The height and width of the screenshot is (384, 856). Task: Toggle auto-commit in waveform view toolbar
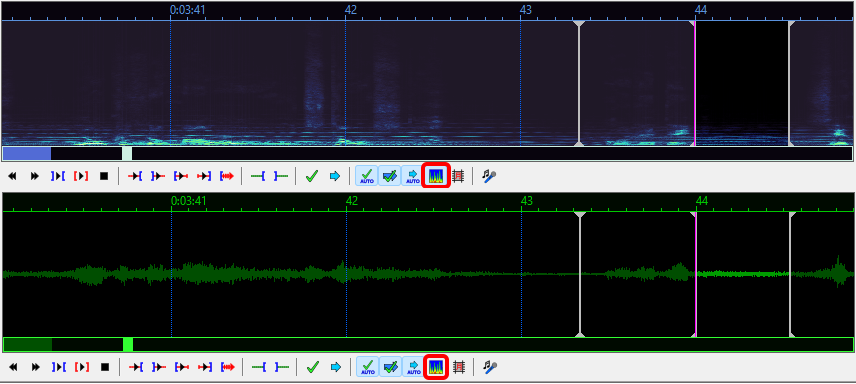point(367,366)
